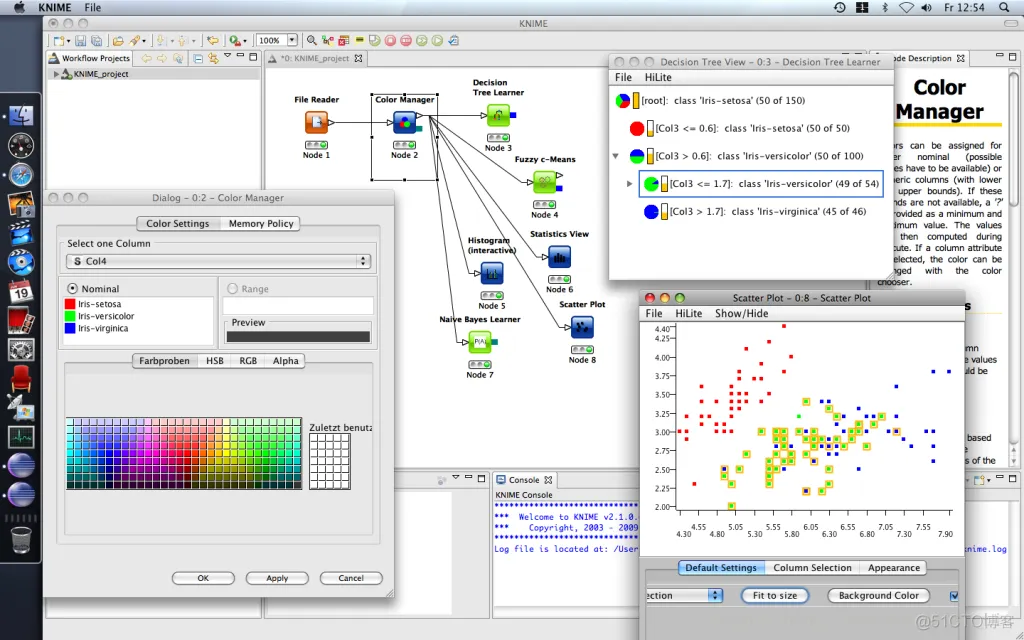Select the Console tab
The image size is (1024, 640).
[524, 479]
